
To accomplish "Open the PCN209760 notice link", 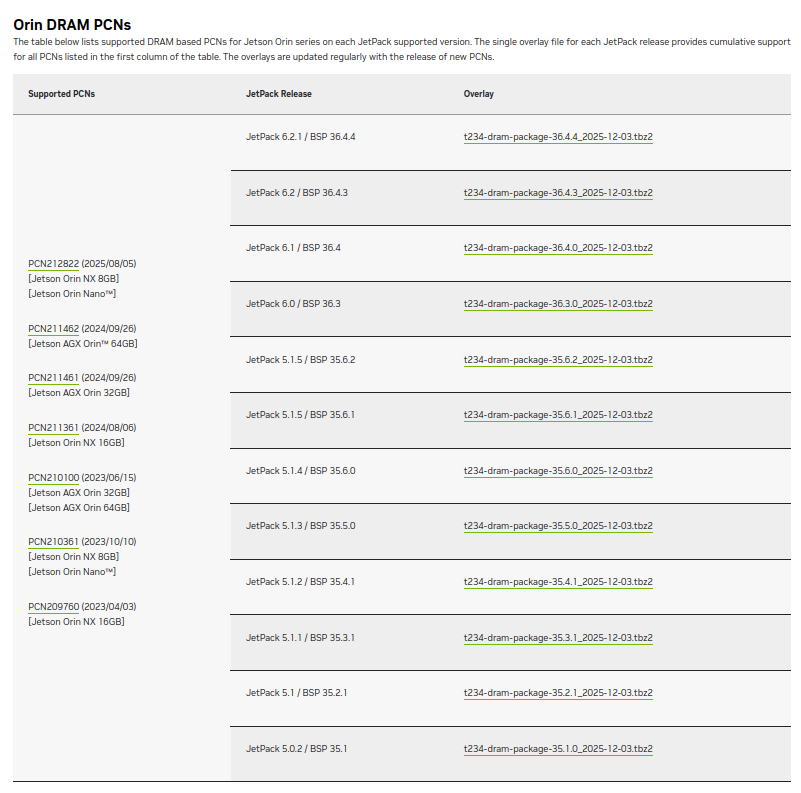I will pyautogui.click(x=53, y=607).
